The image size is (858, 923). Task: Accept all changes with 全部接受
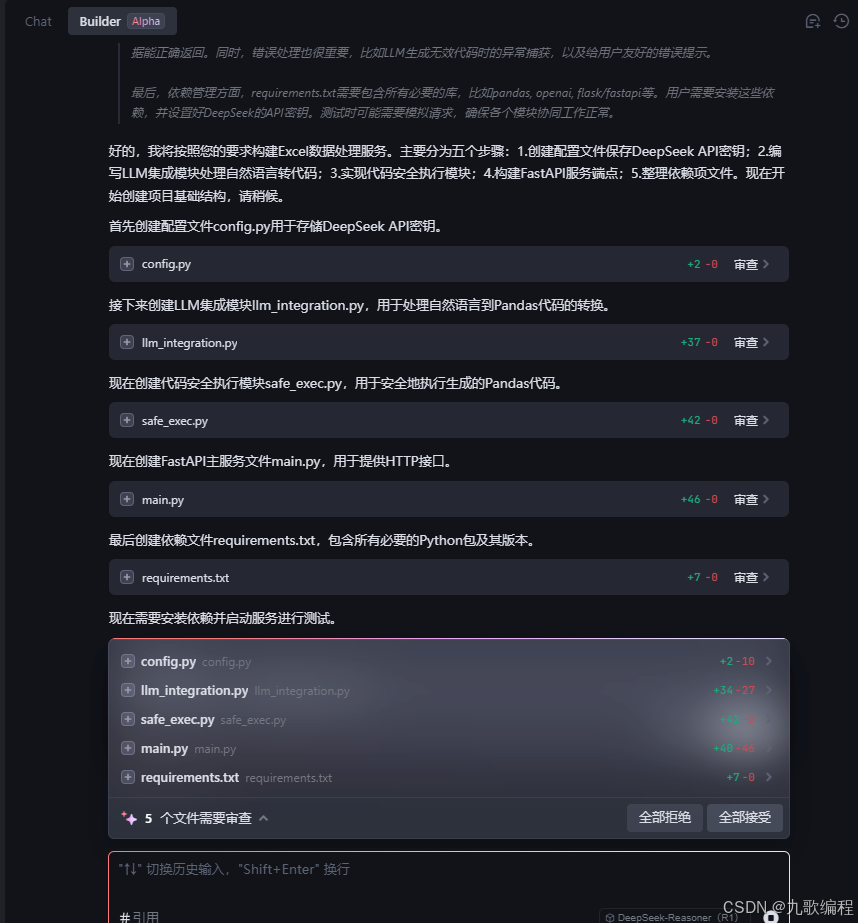coord(744,818)
